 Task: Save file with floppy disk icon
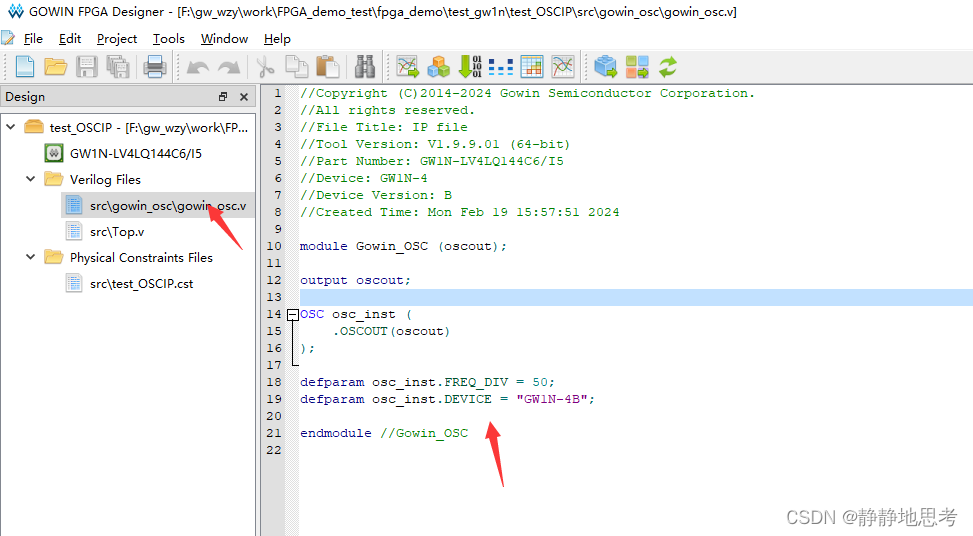86,66
